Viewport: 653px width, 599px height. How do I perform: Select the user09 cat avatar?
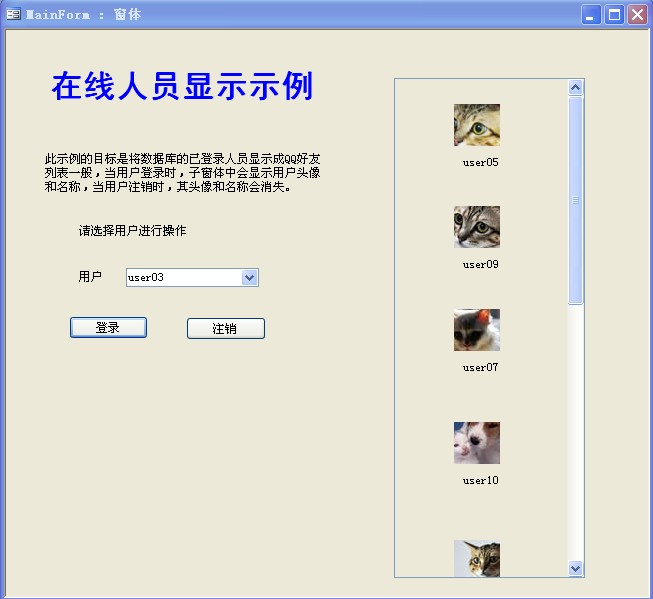pos(477,227)
